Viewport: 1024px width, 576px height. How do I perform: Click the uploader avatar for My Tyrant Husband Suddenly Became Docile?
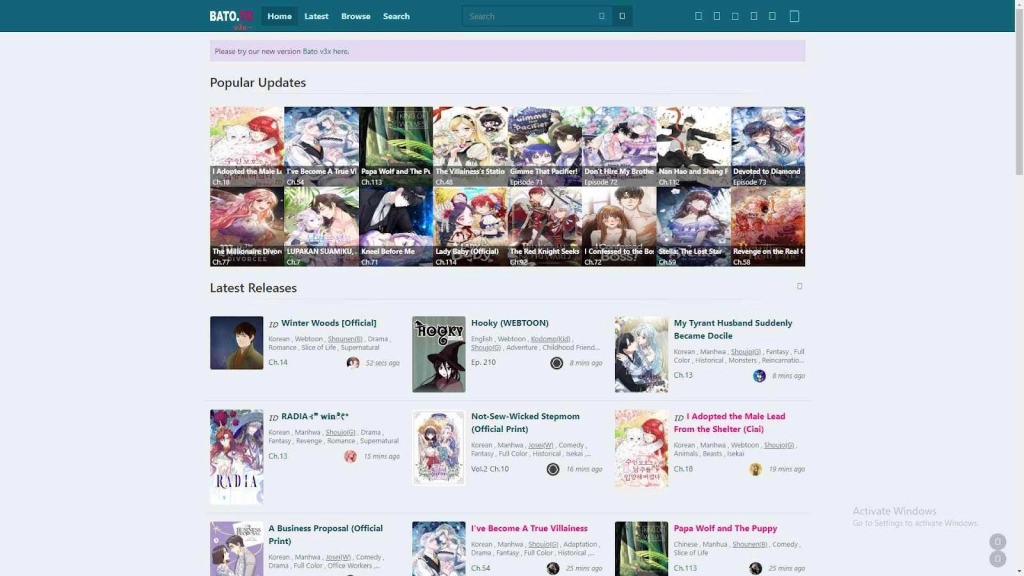point(759,376)
